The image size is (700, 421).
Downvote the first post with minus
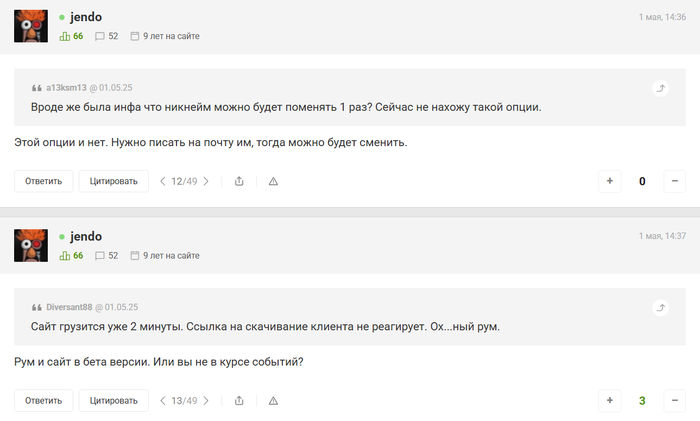pos(675,181)
